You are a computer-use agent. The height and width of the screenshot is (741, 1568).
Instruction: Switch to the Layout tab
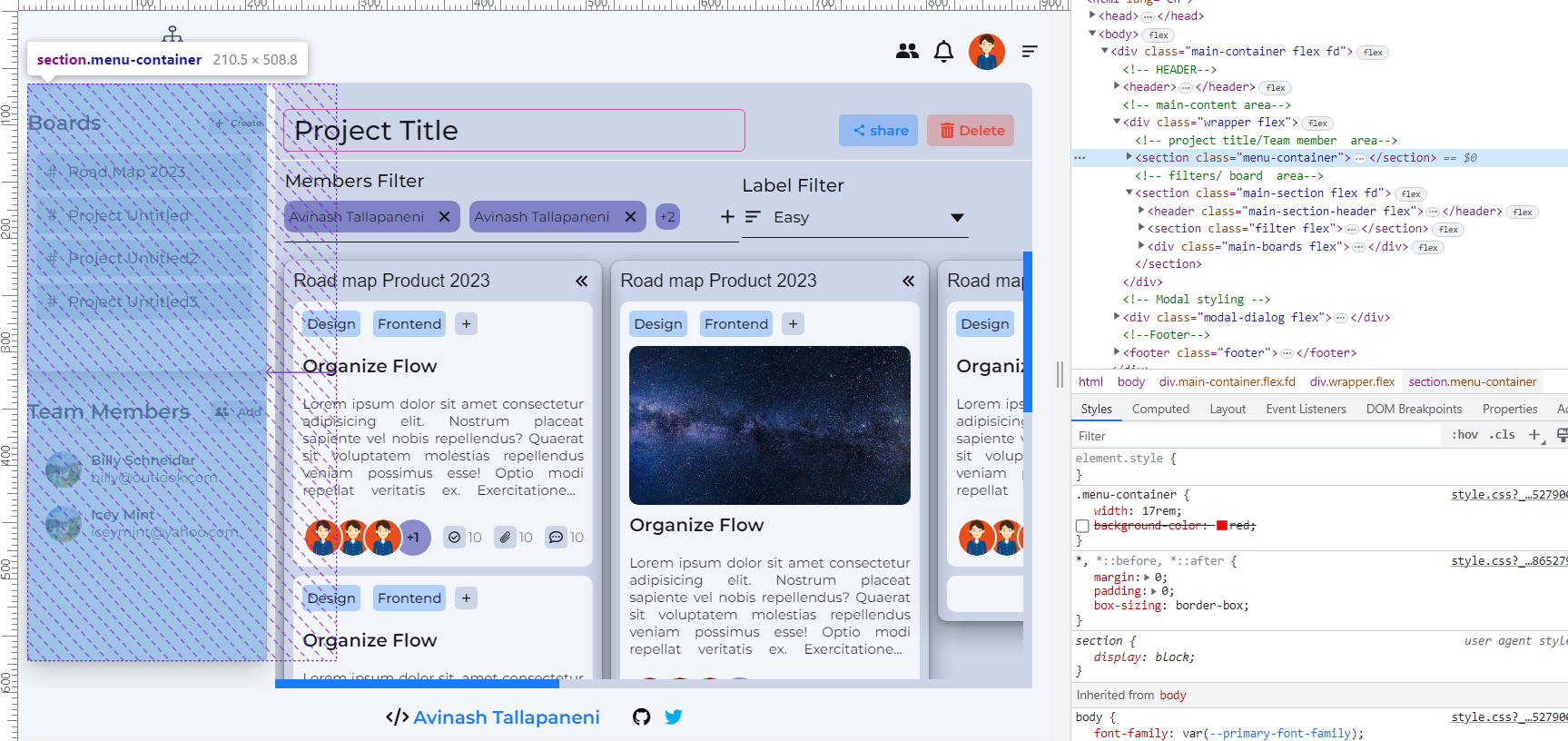pyautogui.click(x=1228, y=410)
